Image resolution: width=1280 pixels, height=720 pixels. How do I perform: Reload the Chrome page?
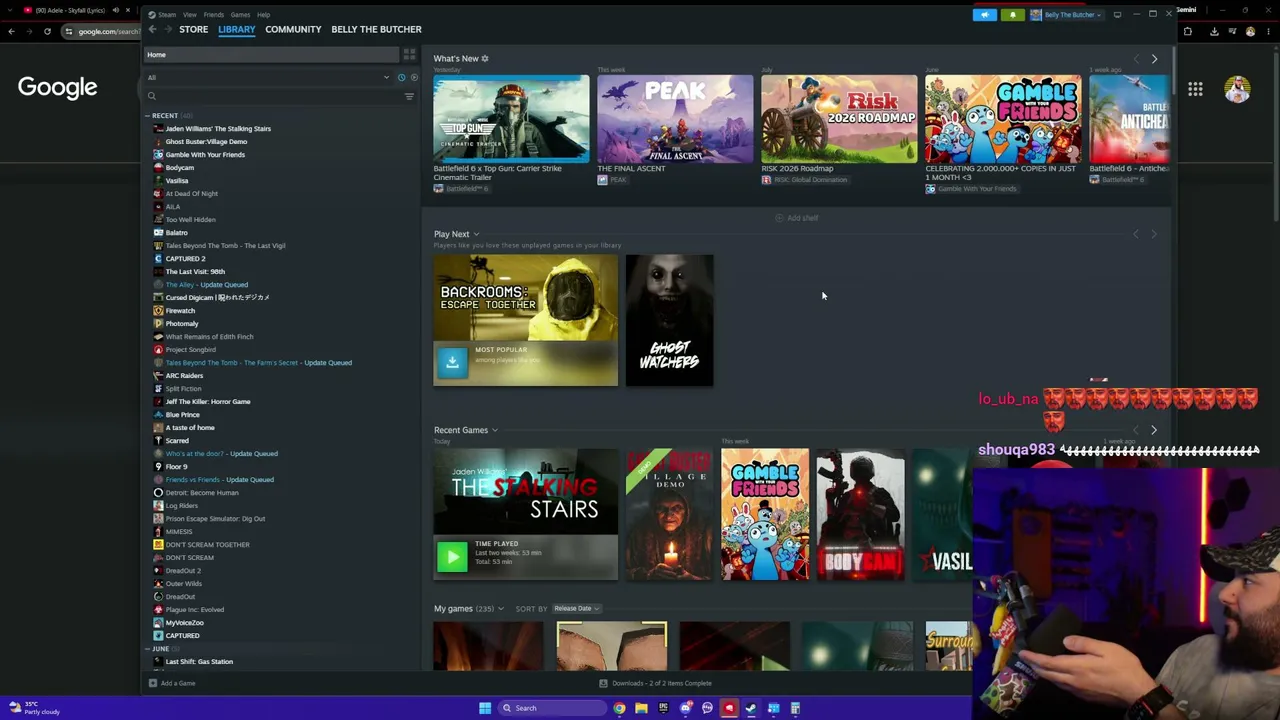pos(47,31)
